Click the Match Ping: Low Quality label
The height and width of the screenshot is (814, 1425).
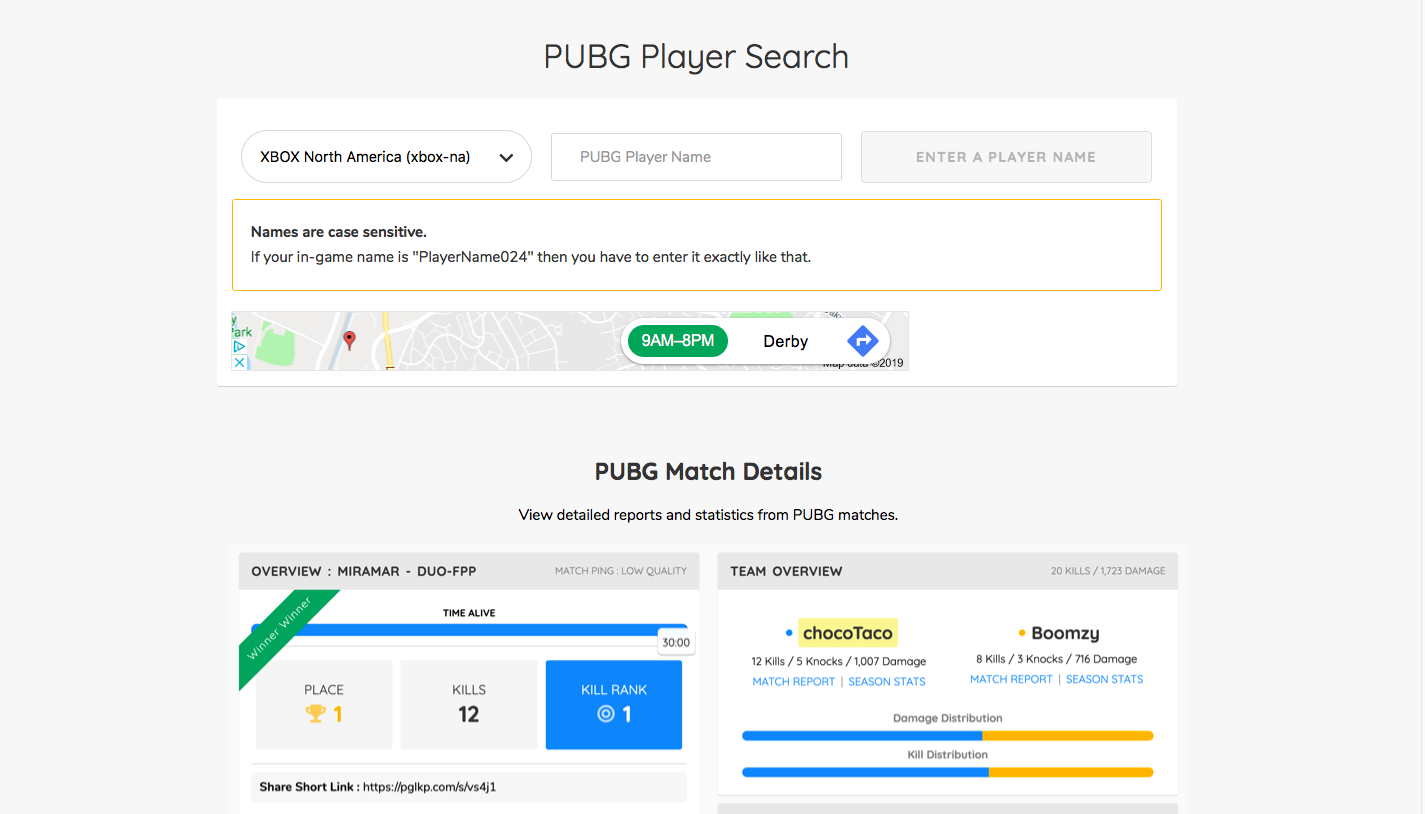click(621, 571)
